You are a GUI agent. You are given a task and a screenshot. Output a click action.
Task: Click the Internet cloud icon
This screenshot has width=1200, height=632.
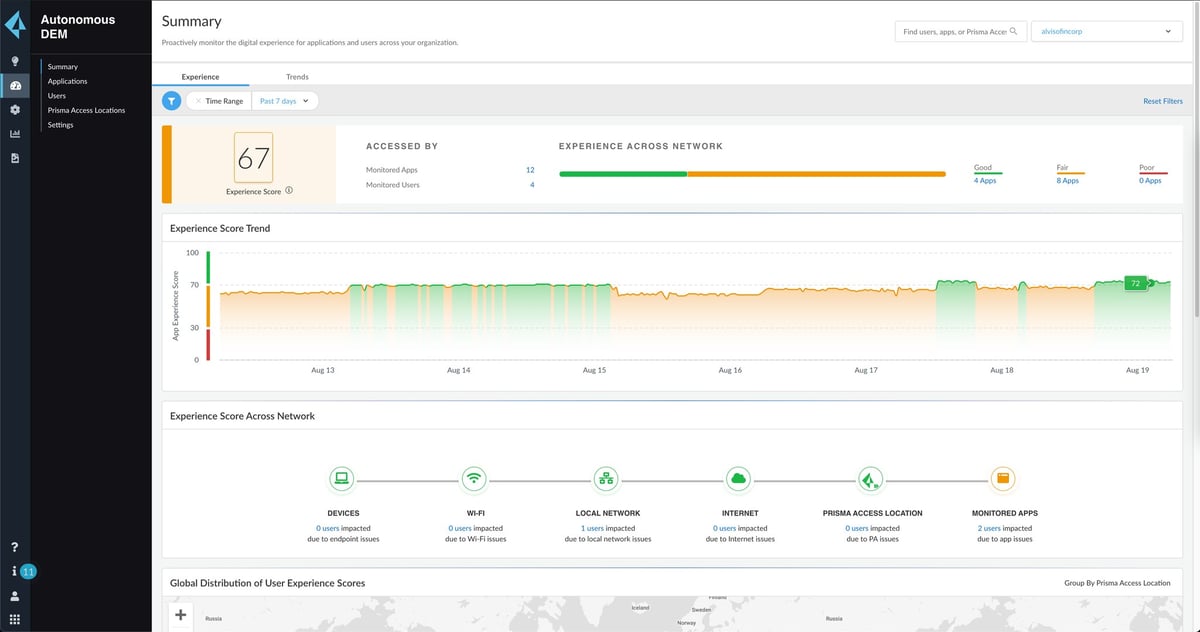click(739, 479)
